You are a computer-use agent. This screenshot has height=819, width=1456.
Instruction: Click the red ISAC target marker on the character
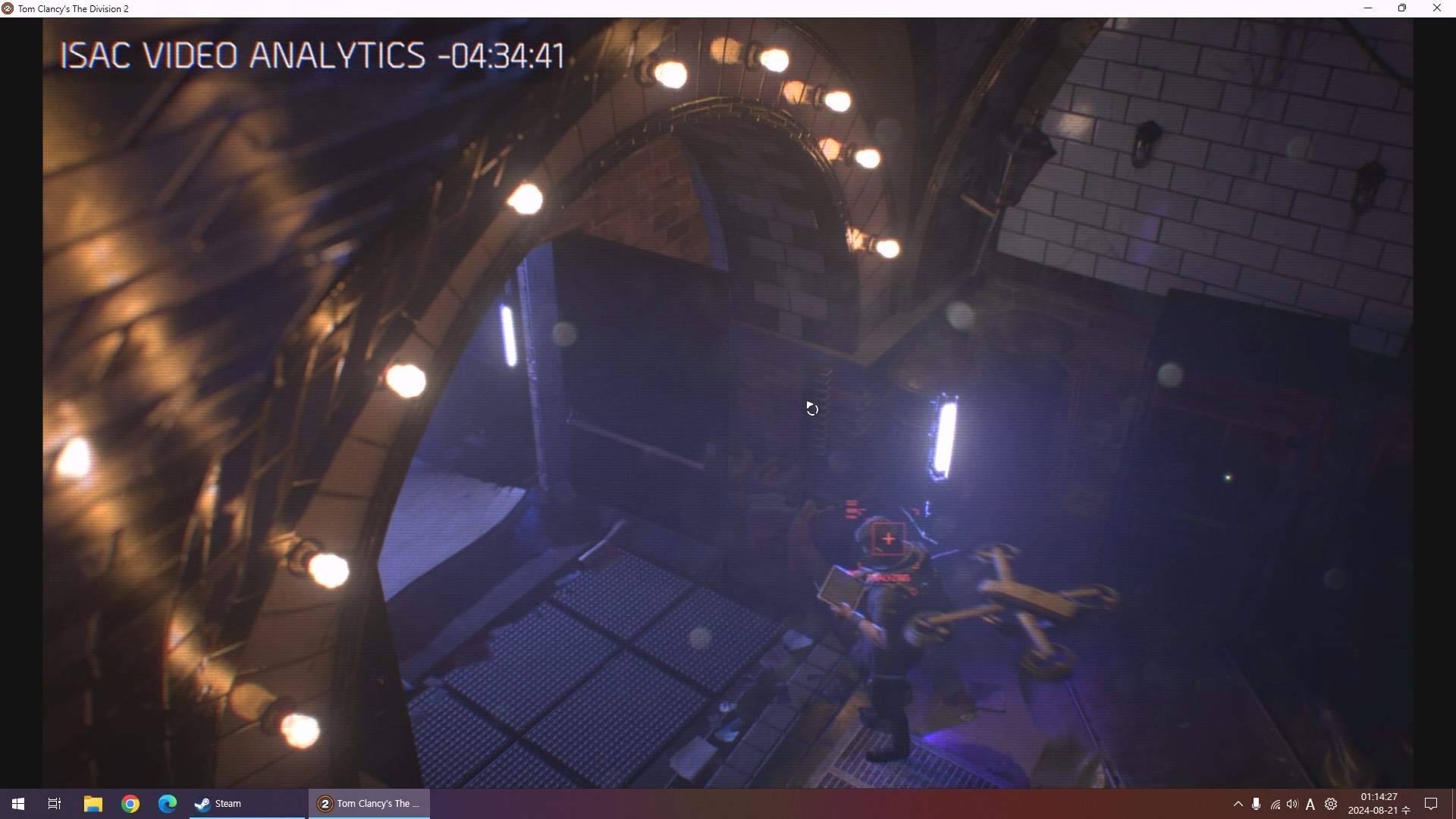pos(889,539)
